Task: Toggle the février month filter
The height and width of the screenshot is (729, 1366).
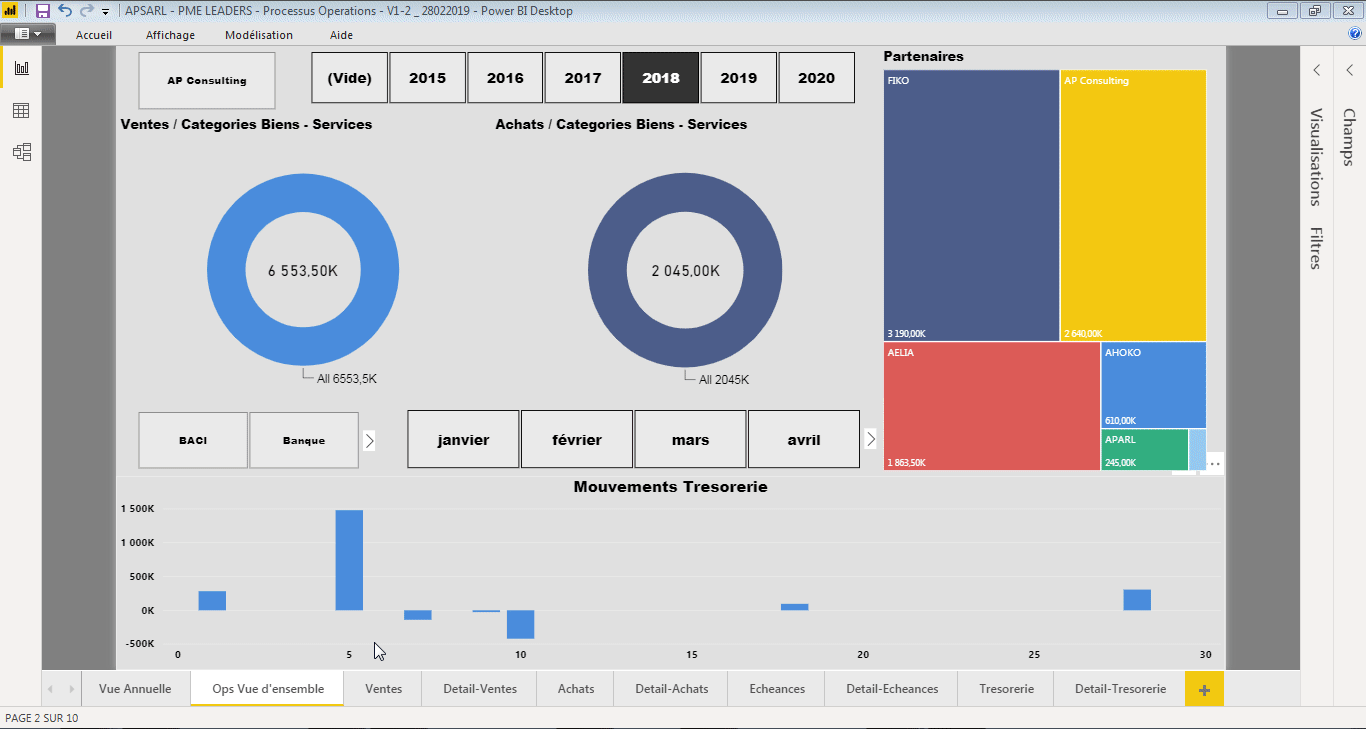Action: [x=576, y=438]
